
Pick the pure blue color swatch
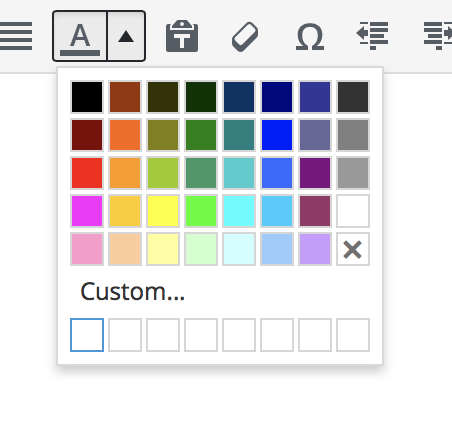click(x=277, y=135)
